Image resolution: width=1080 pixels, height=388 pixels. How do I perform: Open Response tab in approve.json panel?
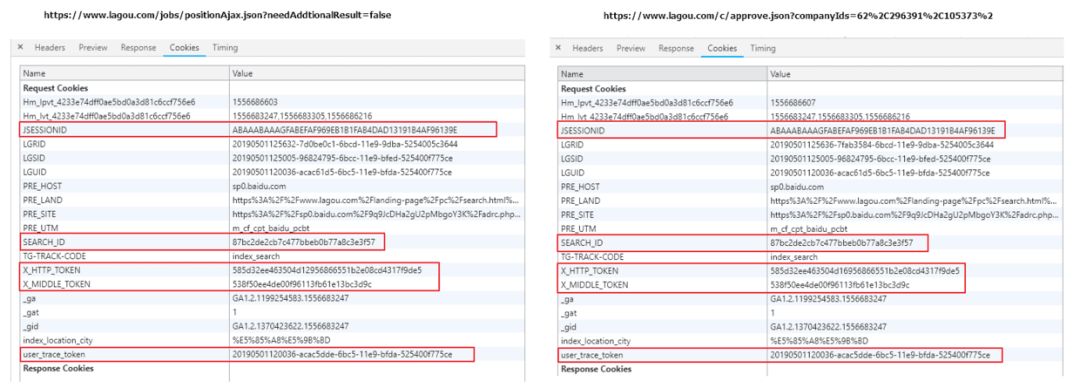point(676,48)
